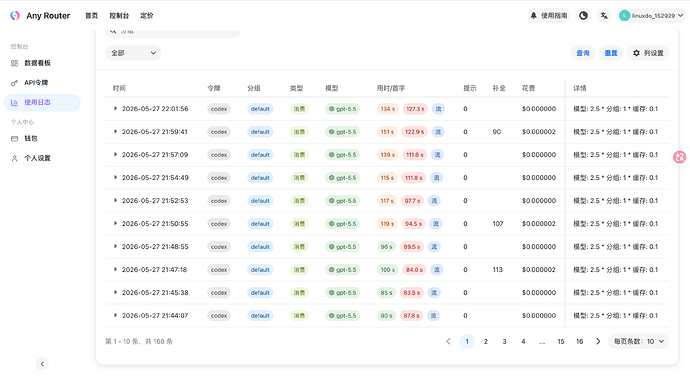Click the 查询 query button
This screenshot has width=690, height=376.
pos(583,53)
